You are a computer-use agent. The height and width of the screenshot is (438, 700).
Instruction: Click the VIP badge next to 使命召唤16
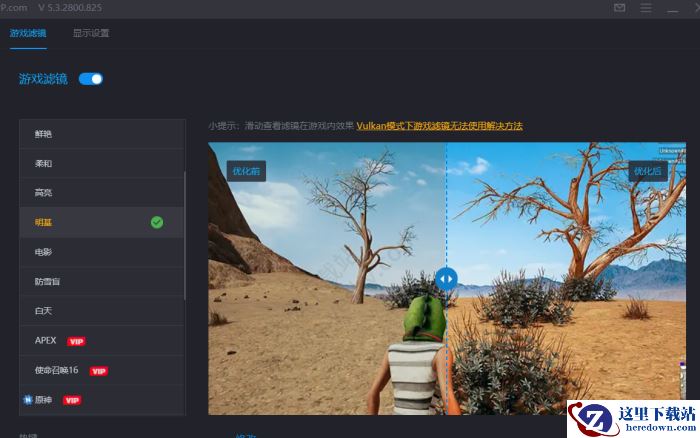(99, 371)
